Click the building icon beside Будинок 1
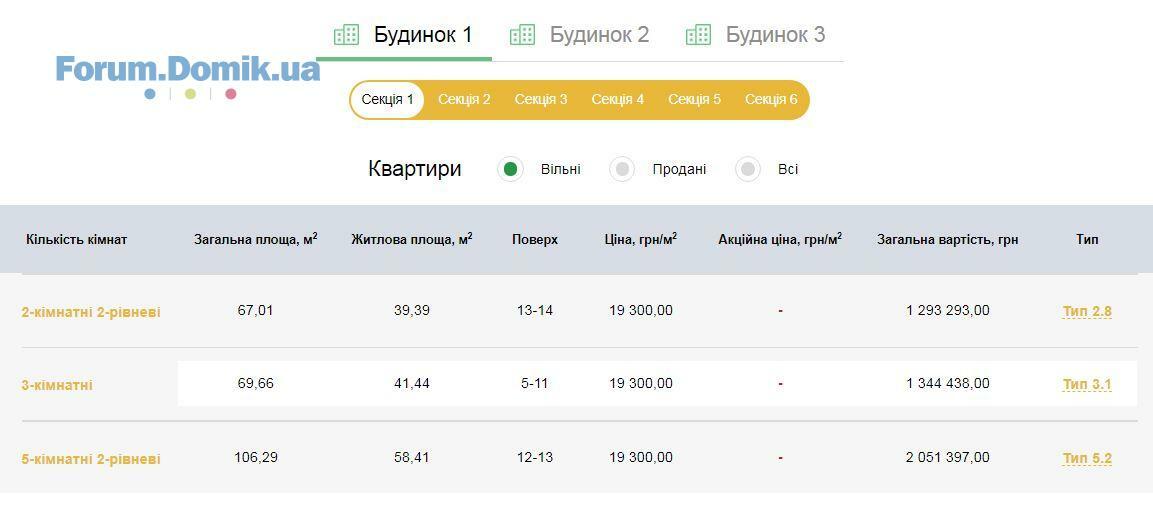This screenshot has height=509, width=1153. pyautogui.click(x=346, y=35)
